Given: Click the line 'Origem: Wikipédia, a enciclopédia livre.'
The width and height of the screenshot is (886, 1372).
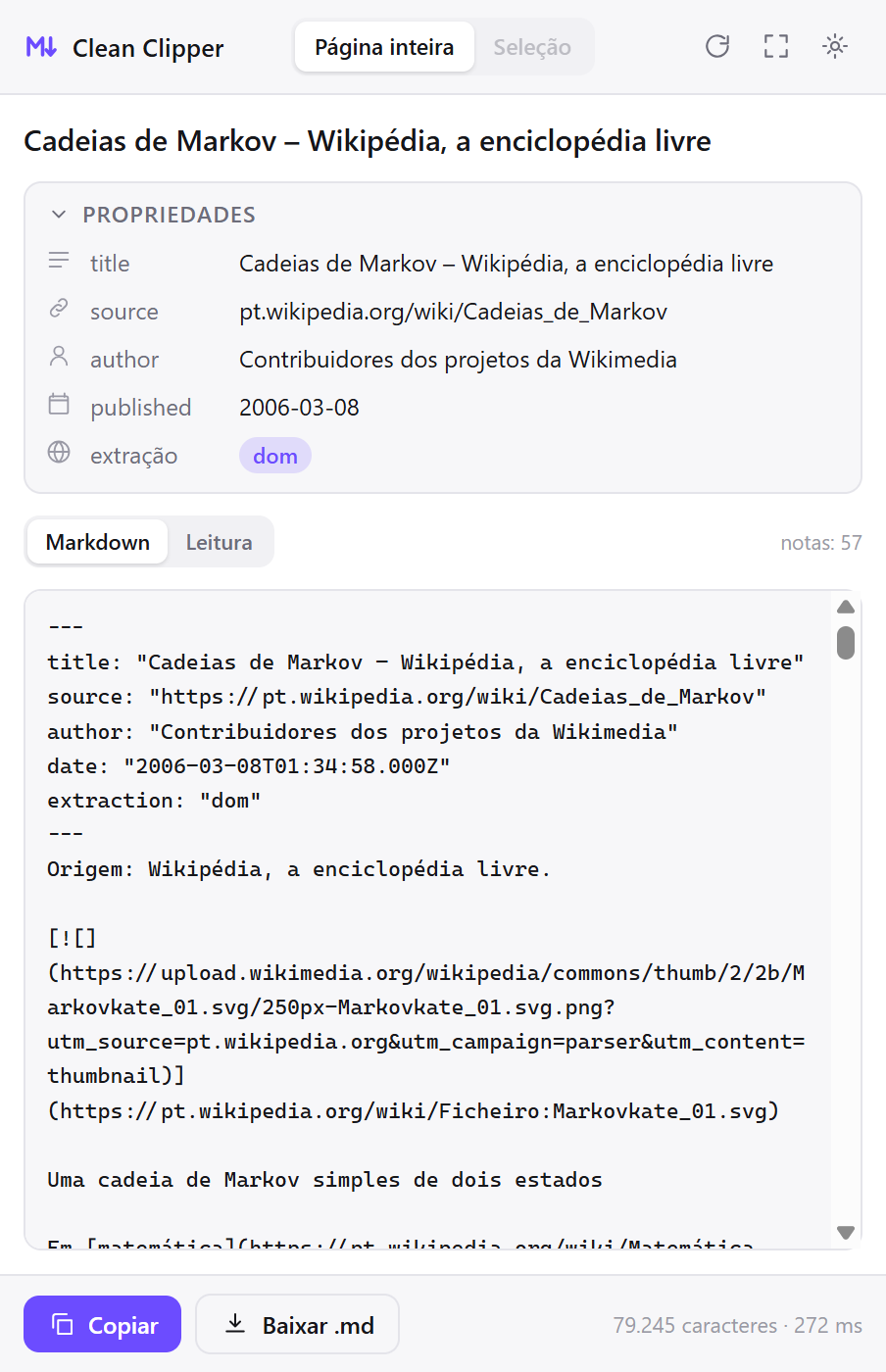Looking at the screenshot, I should click(x=299, y=869).
